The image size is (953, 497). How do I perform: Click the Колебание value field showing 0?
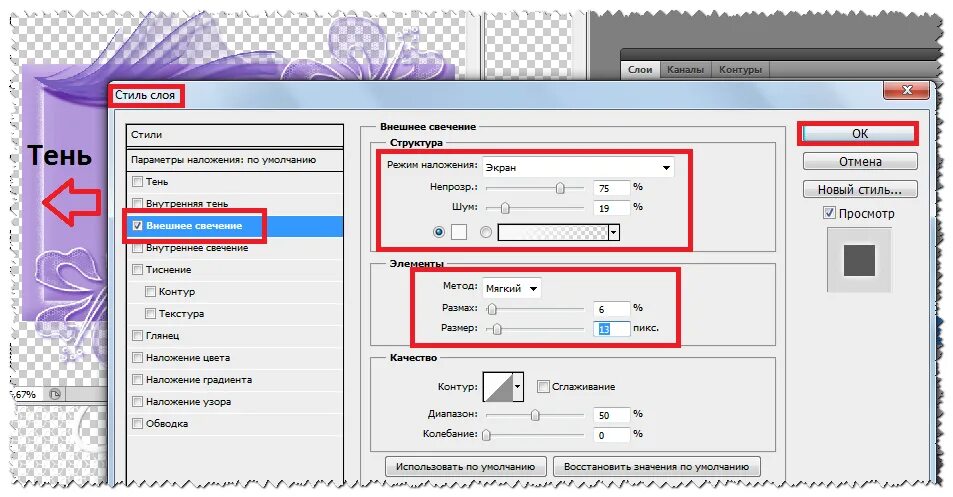tap(611, 435)
